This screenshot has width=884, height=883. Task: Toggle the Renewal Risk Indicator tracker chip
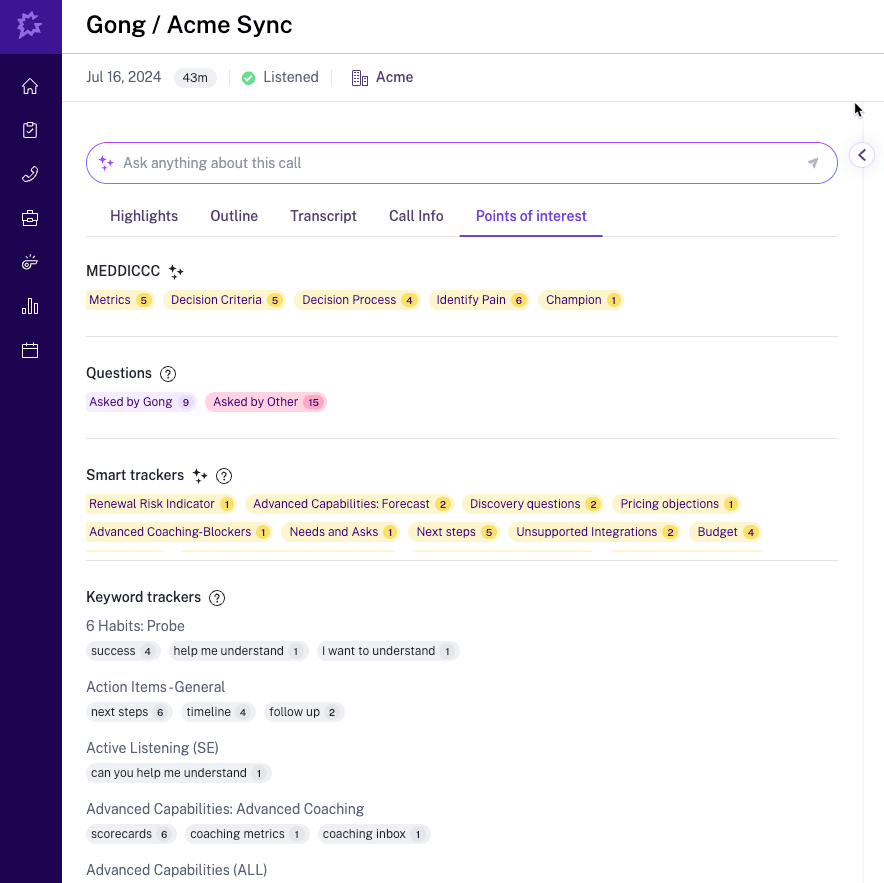pyautogui.click(x=160, y=504)
